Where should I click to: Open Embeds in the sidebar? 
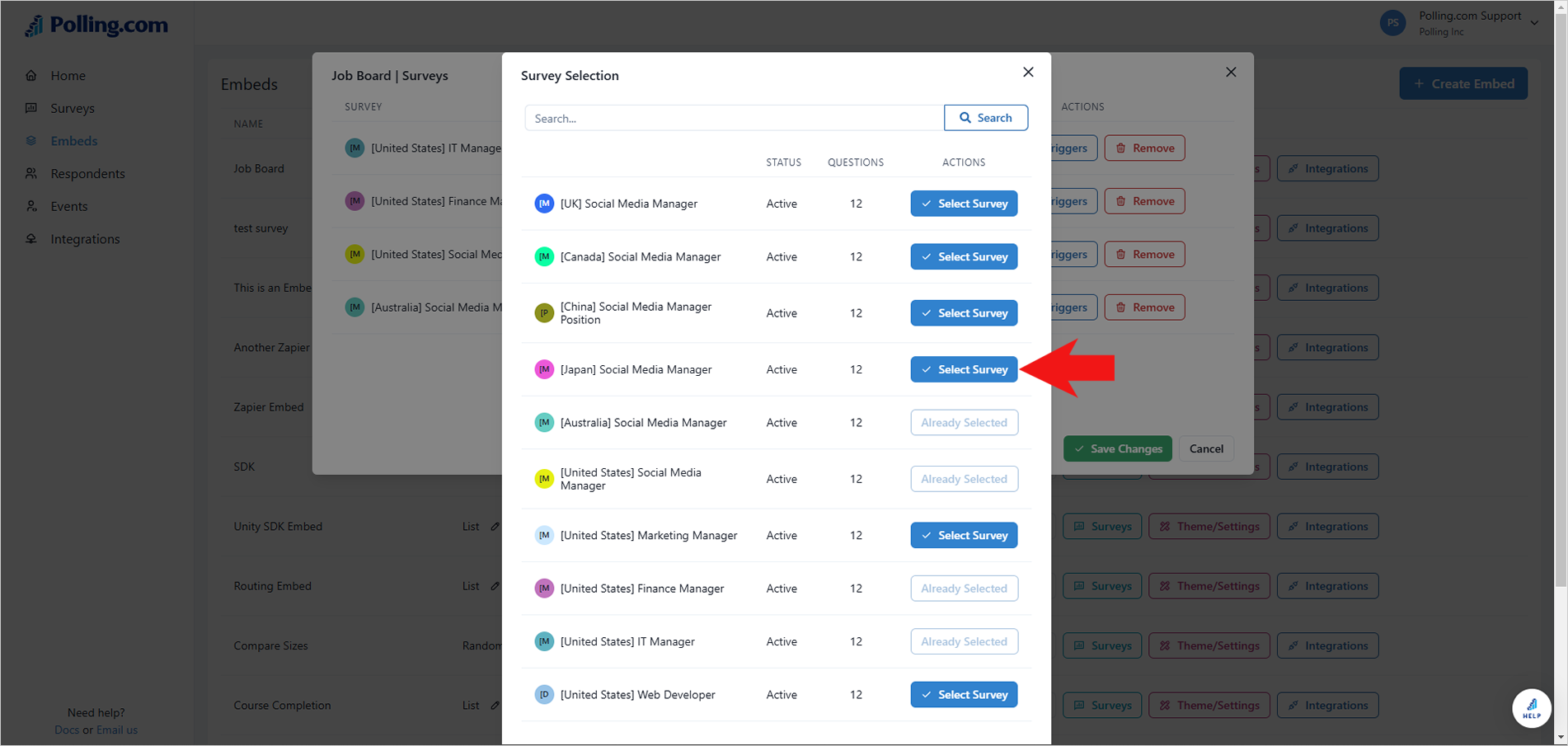[x=74, y=141]
